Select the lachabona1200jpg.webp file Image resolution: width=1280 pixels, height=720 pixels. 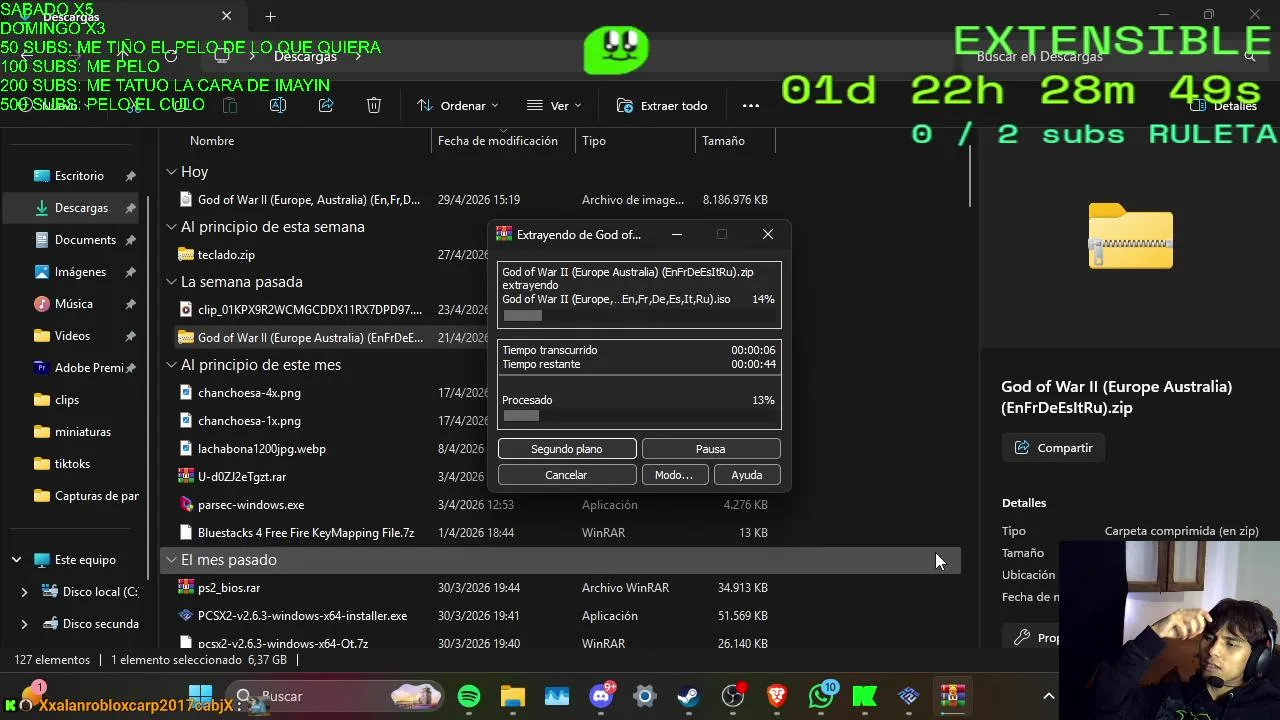(262, 449)
